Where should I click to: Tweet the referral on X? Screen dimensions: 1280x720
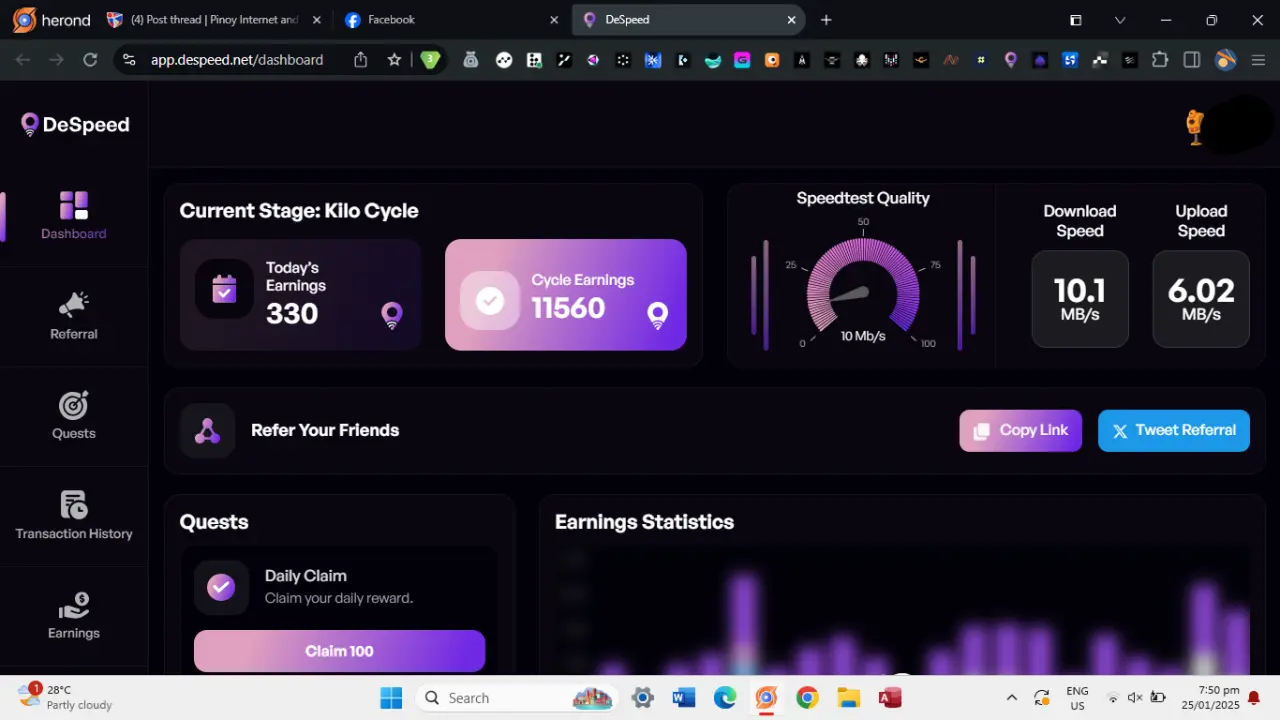[1174, 430]
